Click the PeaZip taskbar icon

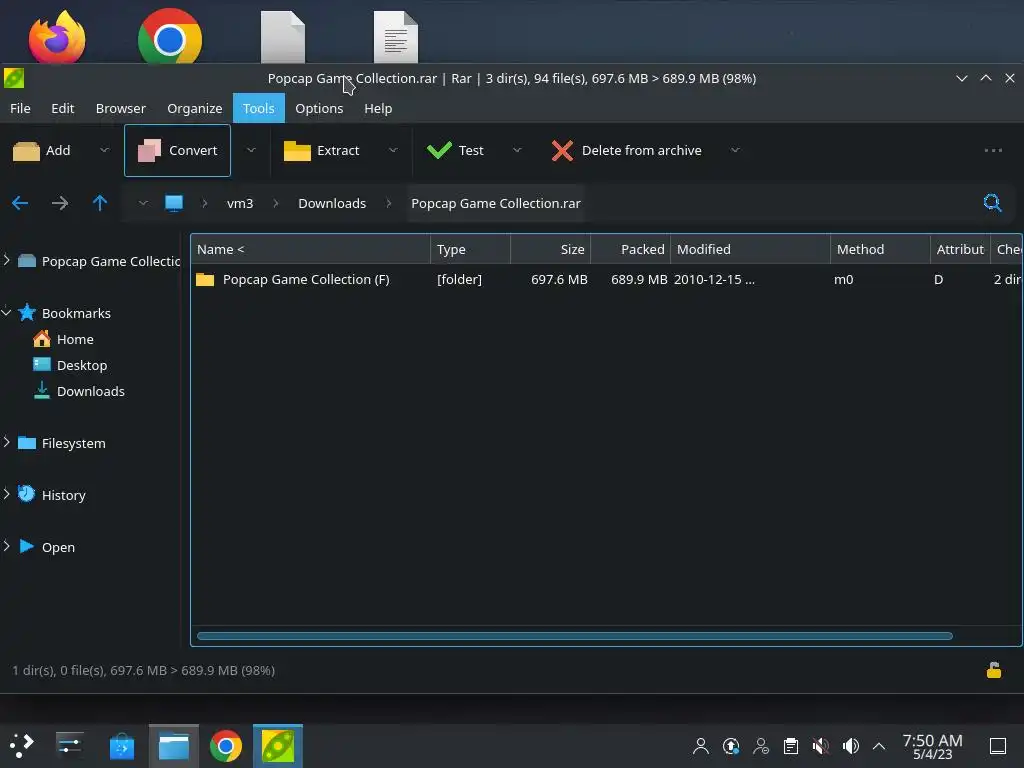coord(278,746)
